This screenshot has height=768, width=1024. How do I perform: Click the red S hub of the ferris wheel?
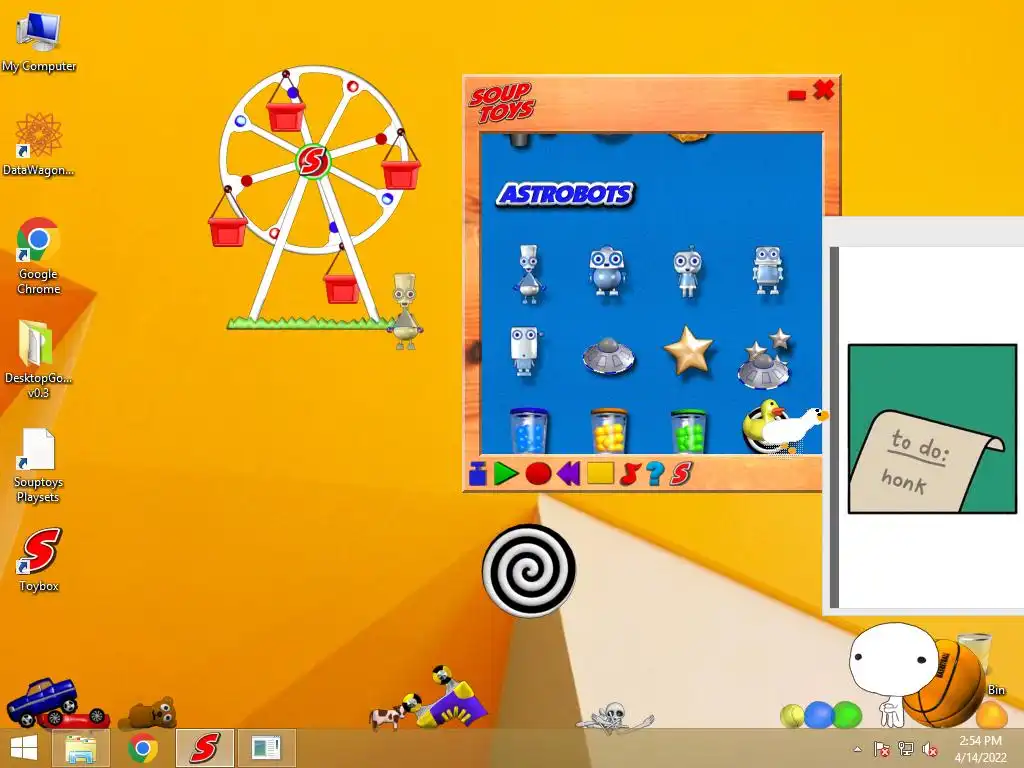313,161
